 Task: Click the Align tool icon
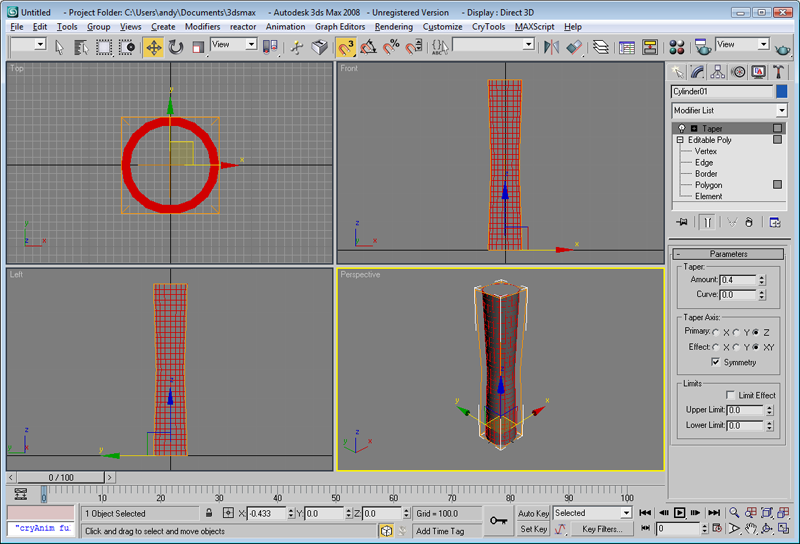(574, 47)
